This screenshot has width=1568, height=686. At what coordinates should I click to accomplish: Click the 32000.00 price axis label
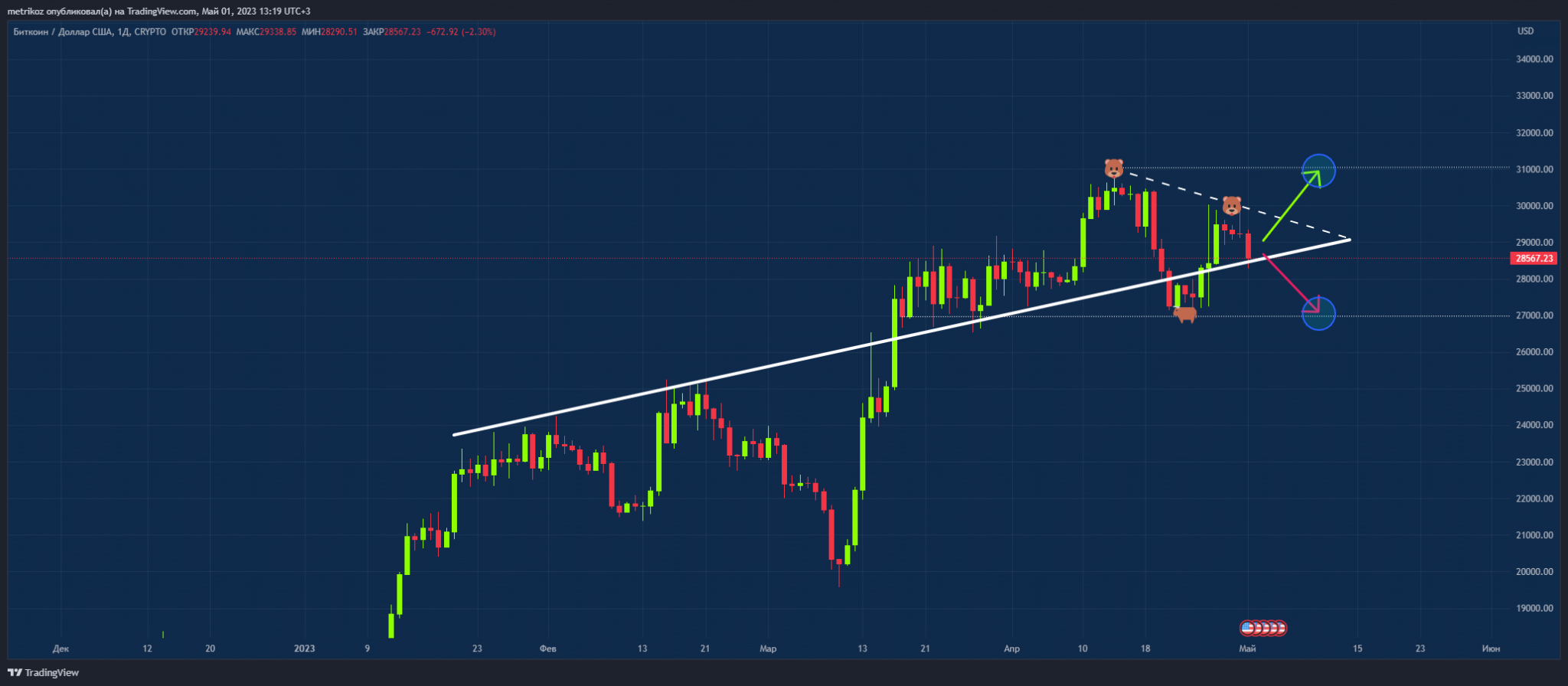point(1534,132)
